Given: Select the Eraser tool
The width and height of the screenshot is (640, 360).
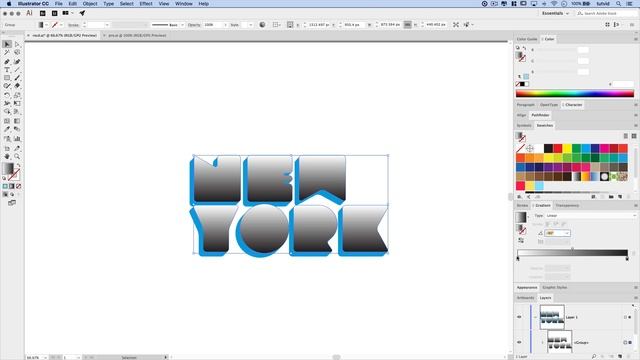Looking at the screenshot, I should tap(17, 86).
